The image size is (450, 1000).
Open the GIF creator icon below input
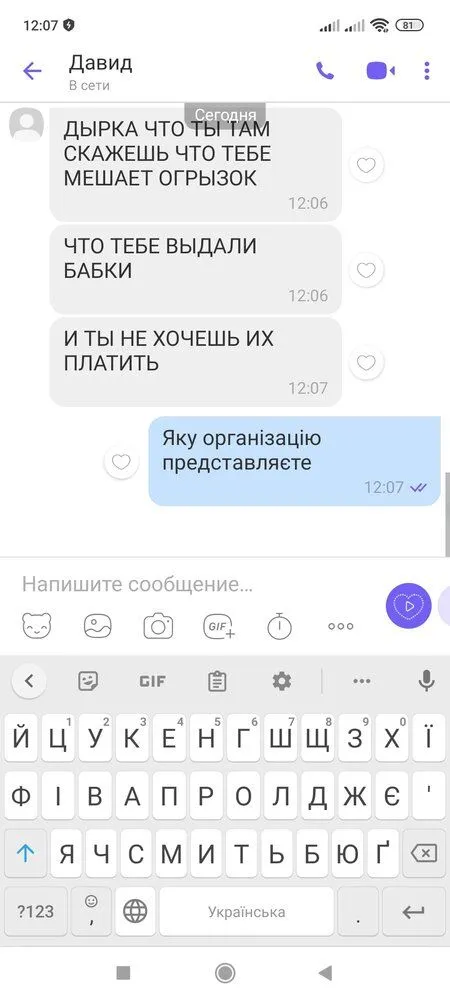(x=219, y=626)
